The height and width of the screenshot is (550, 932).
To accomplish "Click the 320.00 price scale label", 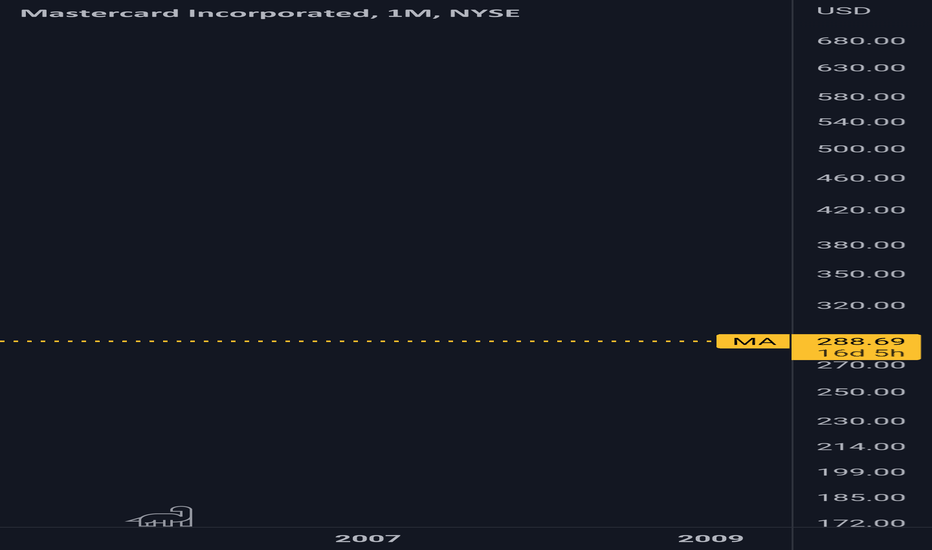I will 861,306.
